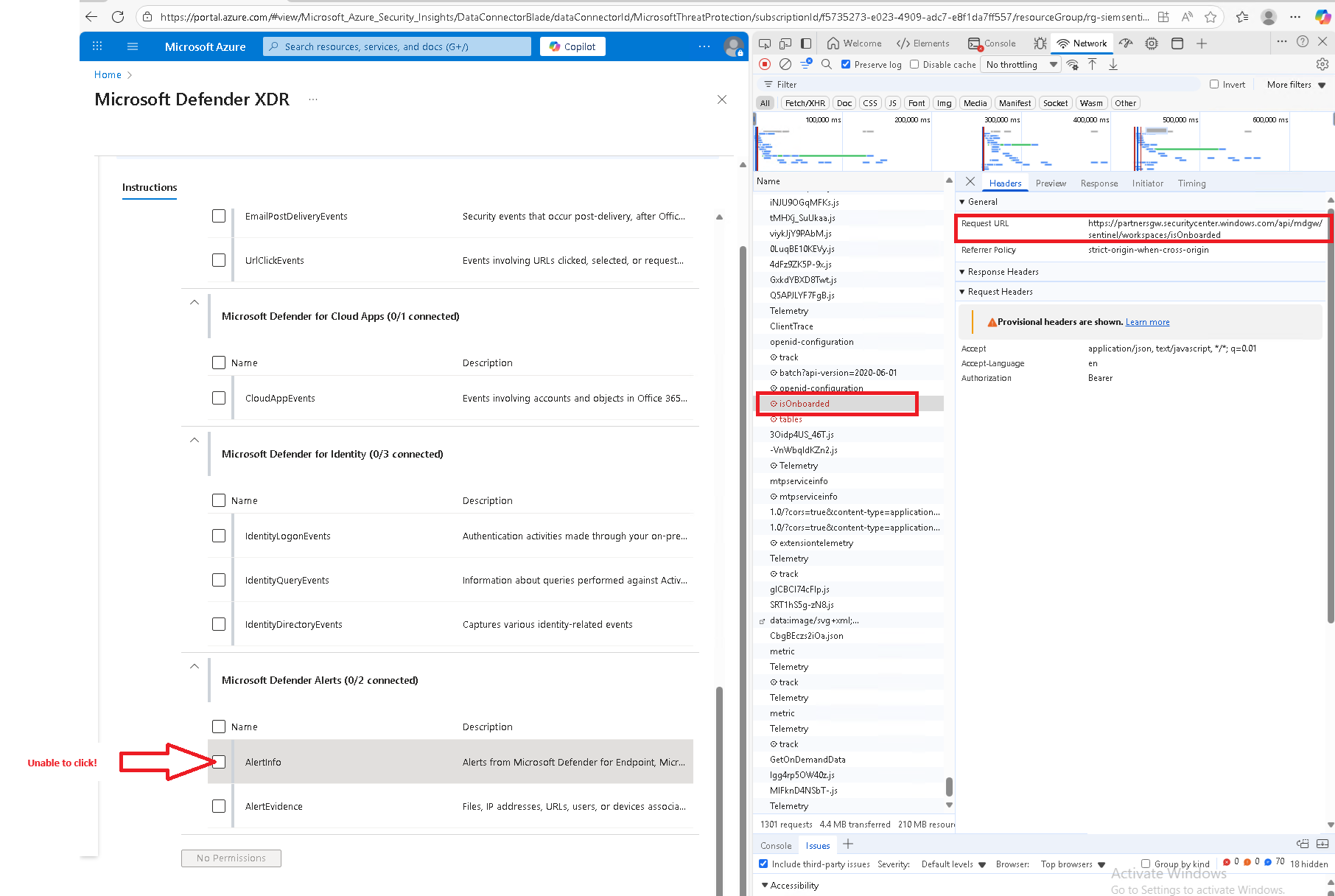Enable Group by kind checkbox
1335x896 pixels.
(1146, 864)
